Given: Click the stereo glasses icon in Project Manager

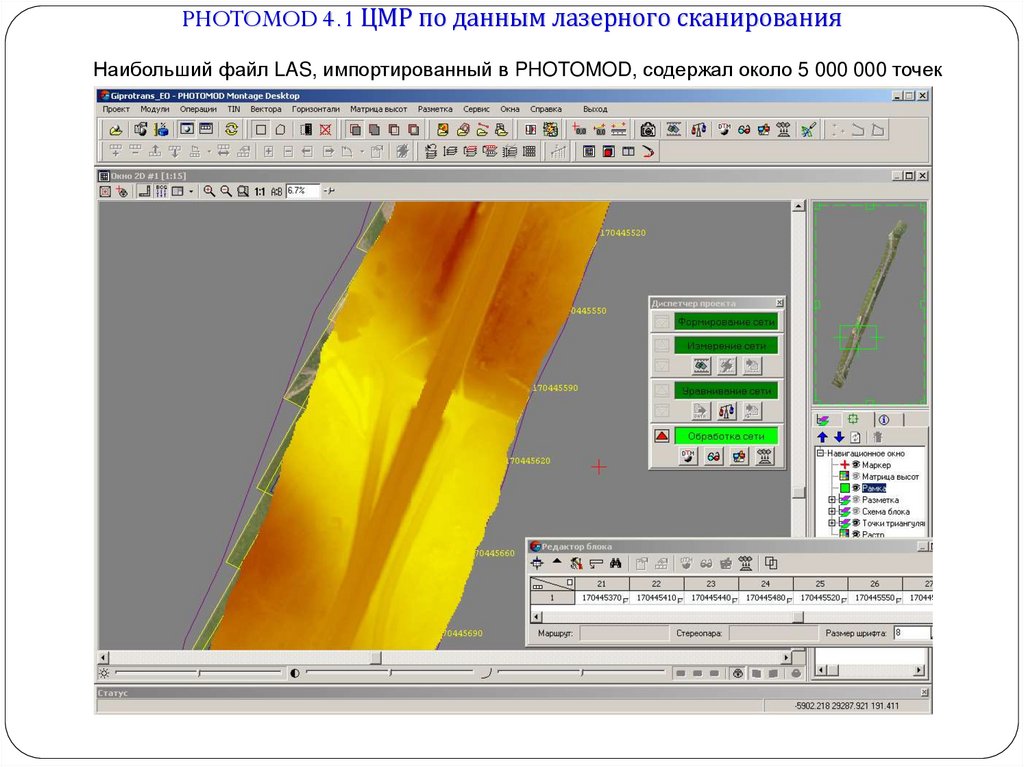Looking at the screenshot, I should (713, 455).
